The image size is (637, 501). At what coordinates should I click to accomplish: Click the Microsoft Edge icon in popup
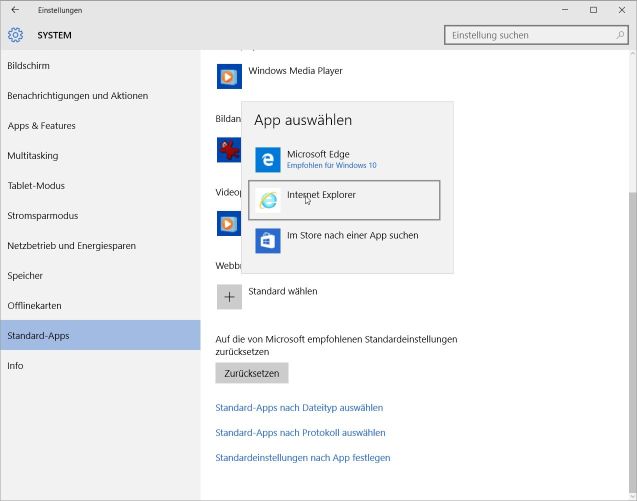tap(268, 160)
